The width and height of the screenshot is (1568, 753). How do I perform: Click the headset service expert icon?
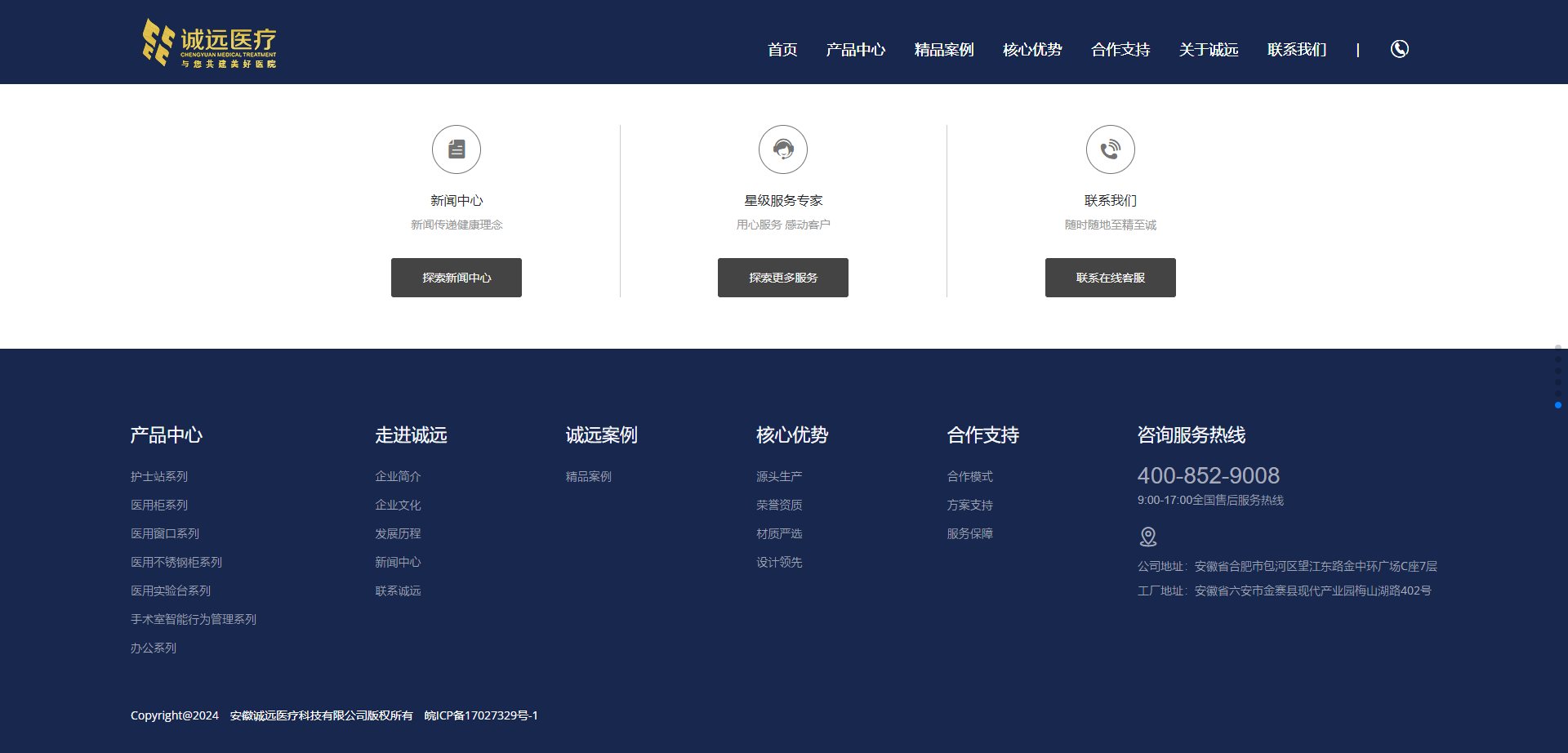point(783,149)
